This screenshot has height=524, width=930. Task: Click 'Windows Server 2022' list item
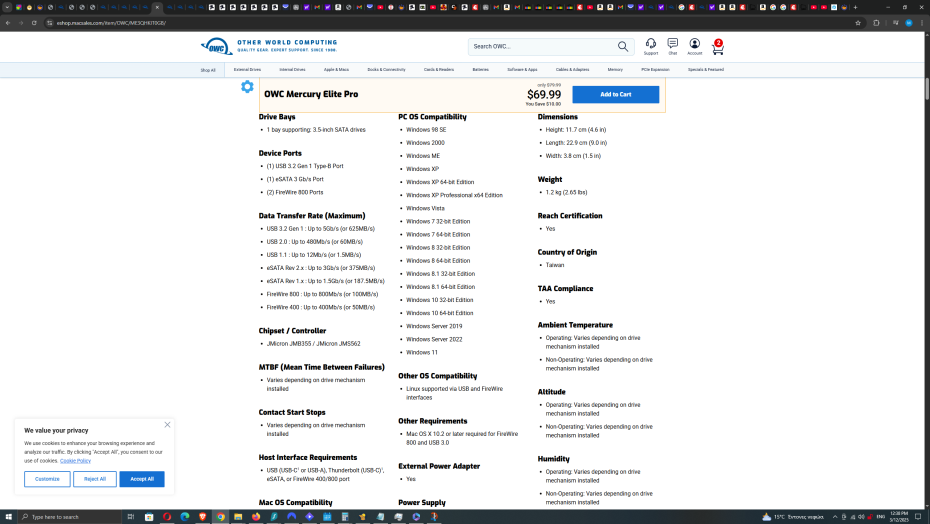click(434, 339)
